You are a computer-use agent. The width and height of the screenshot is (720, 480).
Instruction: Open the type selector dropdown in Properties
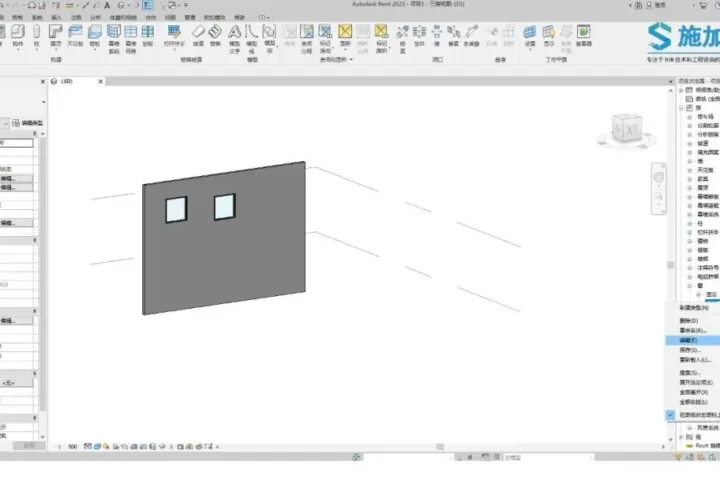tap(44, 102)
